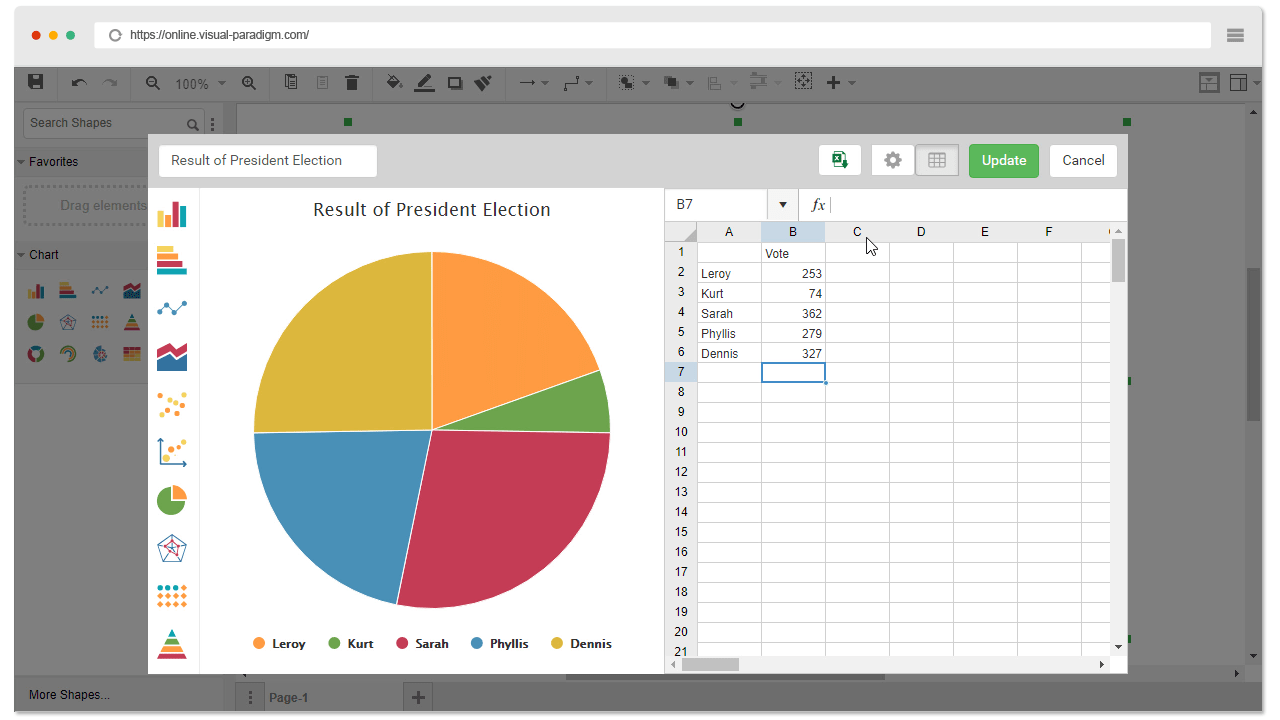Switch to the Page-1 tab

289,698
